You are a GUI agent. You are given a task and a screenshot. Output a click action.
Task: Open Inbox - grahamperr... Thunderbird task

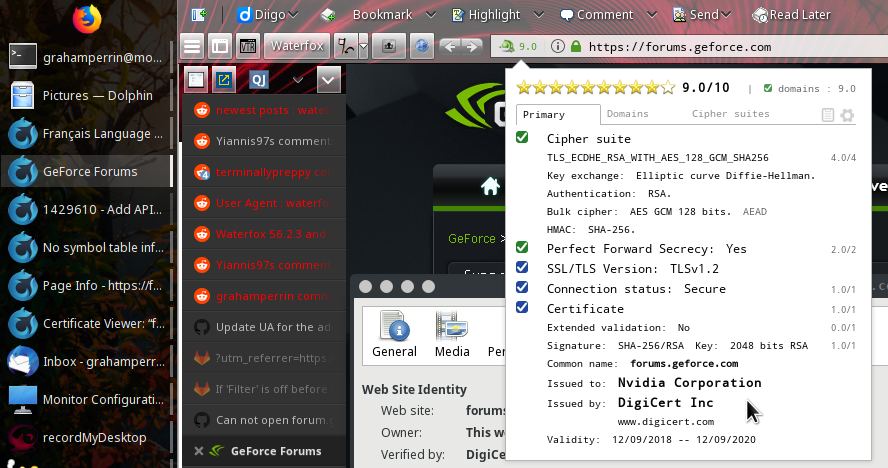(87, 361)
